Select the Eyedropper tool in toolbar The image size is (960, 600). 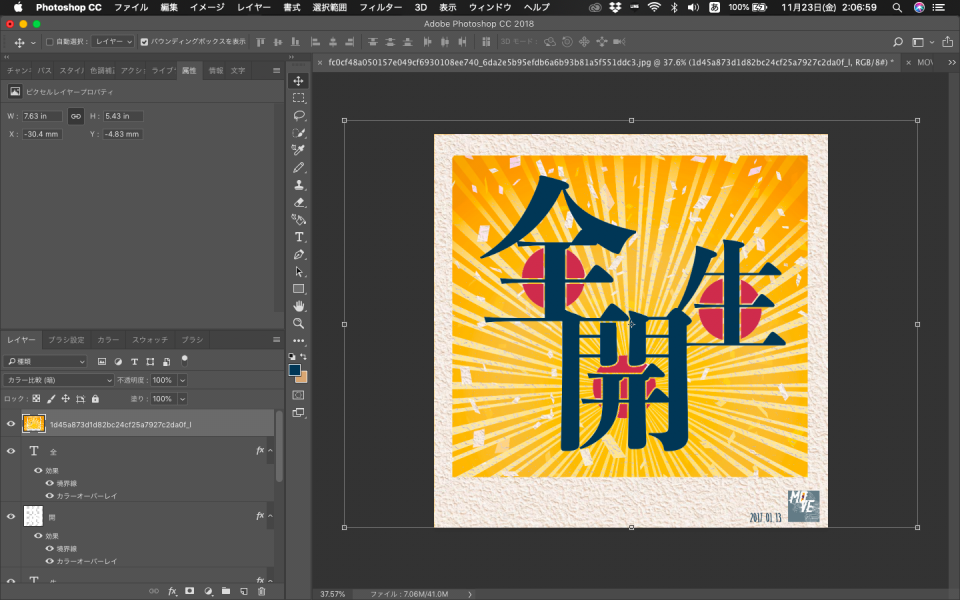tap(298, 150)
